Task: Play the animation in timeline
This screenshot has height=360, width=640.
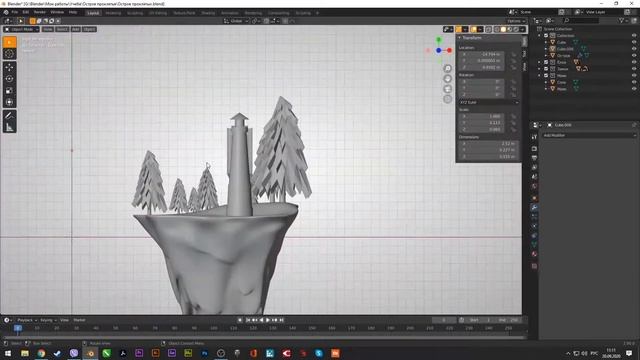Action: click(268, 320)
